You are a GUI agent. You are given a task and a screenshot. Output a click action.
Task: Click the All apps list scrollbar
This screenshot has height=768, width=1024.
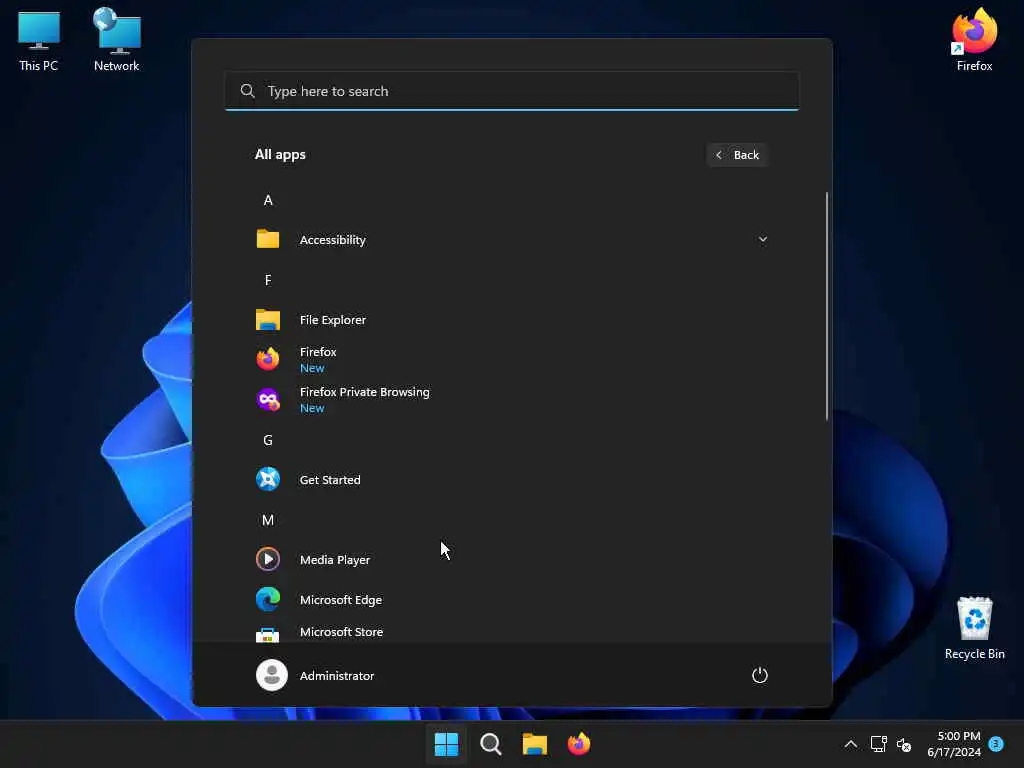(x=827, y=306)
